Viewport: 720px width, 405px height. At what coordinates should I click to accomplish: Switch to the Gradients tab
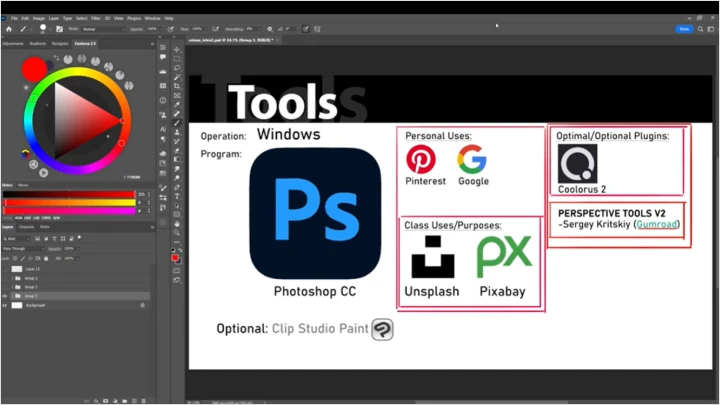[38, 44]
